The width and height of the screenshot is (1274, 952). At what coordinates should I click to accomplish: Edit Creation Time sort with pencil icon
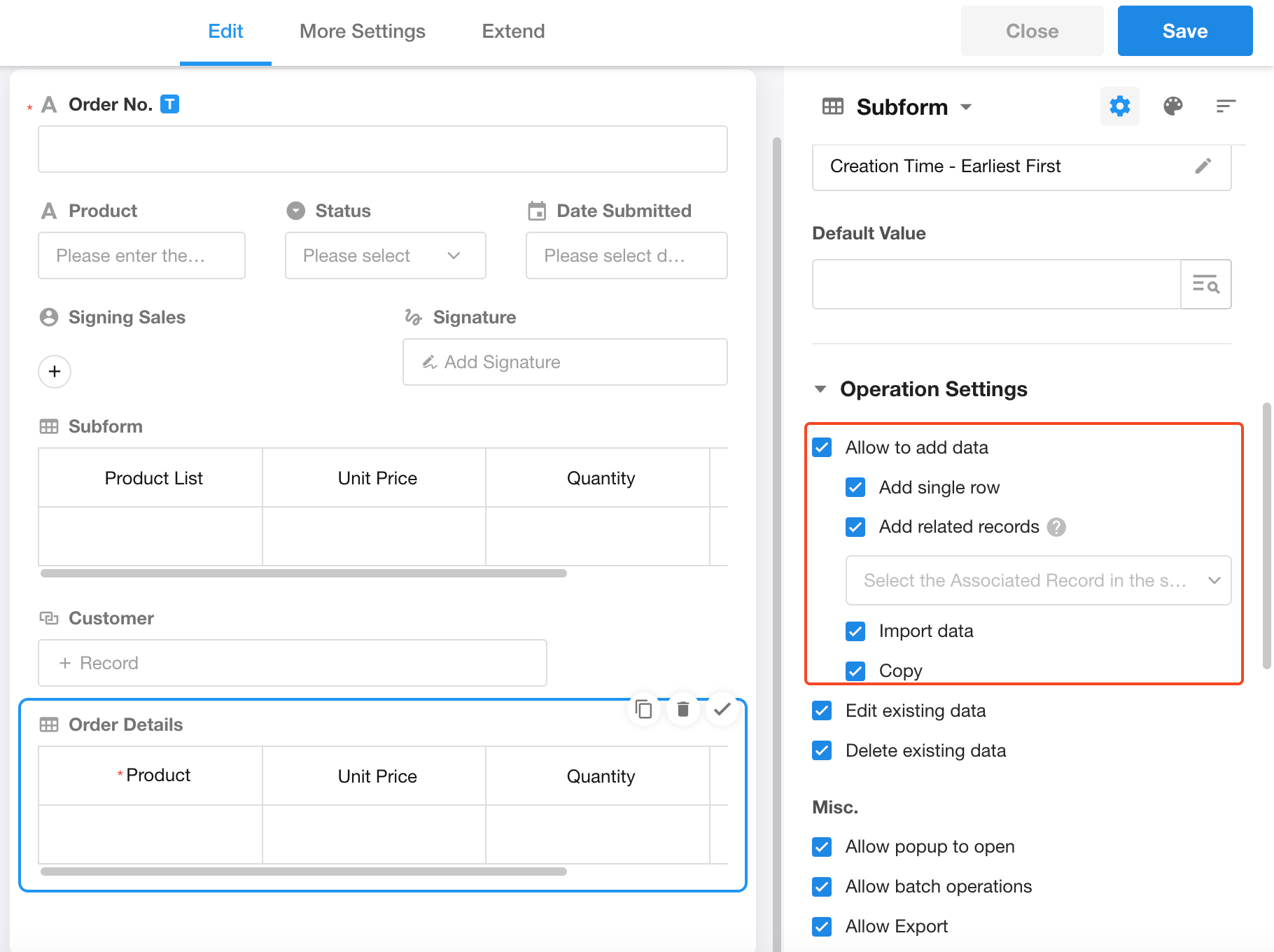point(1203,166)
